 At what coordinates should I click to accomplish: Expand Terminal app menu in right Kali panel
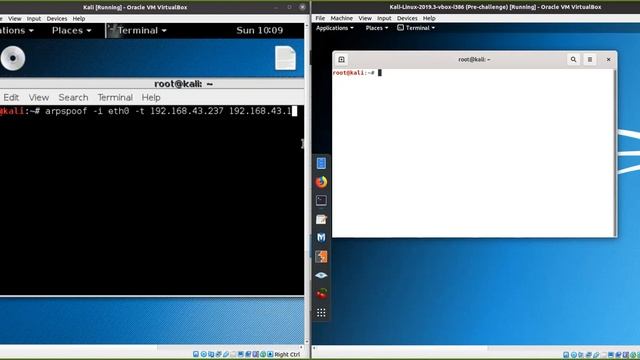tap(416, 28)
